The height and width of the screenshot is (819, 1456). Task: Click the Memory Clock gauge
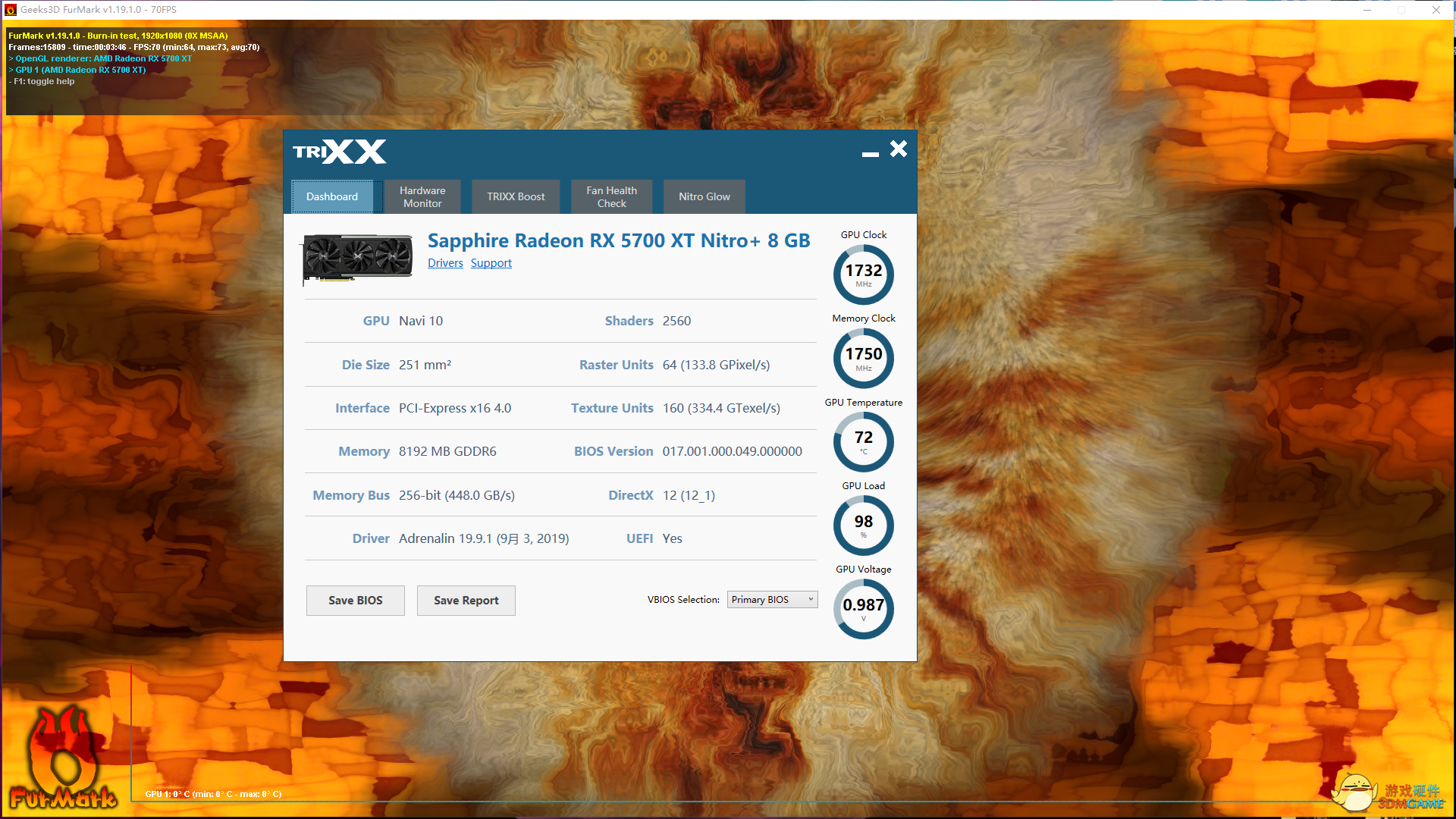tap(864, 358)
